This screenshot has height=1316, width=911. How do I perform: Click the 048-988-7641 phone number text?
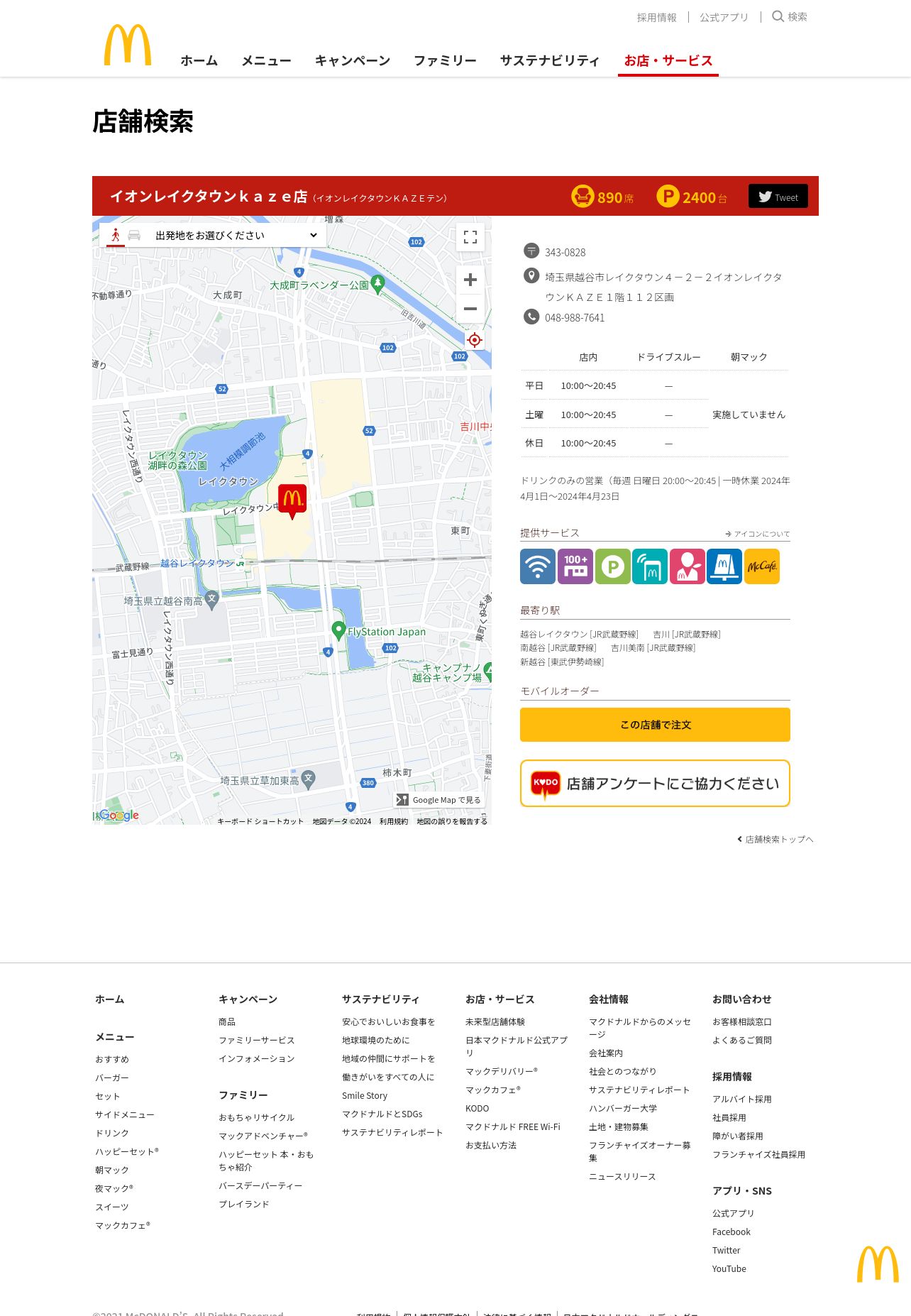point(575,317)
